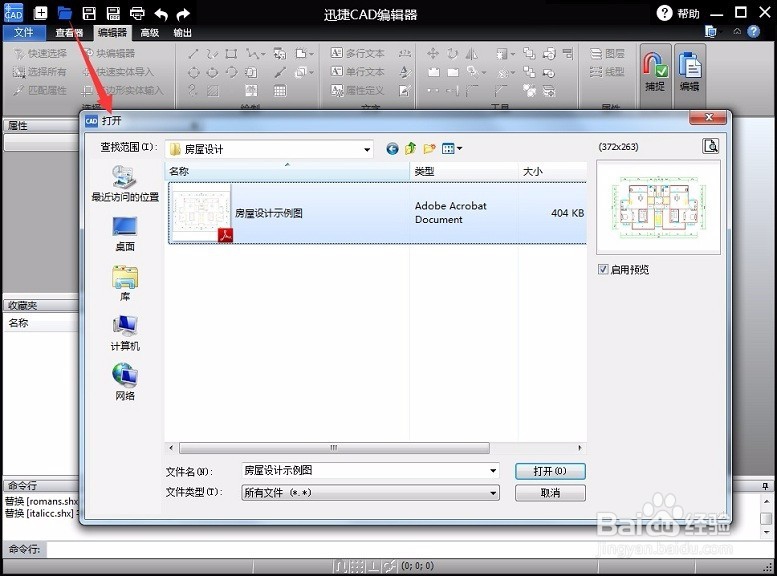Image resolution: width=777 pixels, height=576 pixels.
Task: Click the move tool icon in ribbon
Action: (x=433, y=54)
